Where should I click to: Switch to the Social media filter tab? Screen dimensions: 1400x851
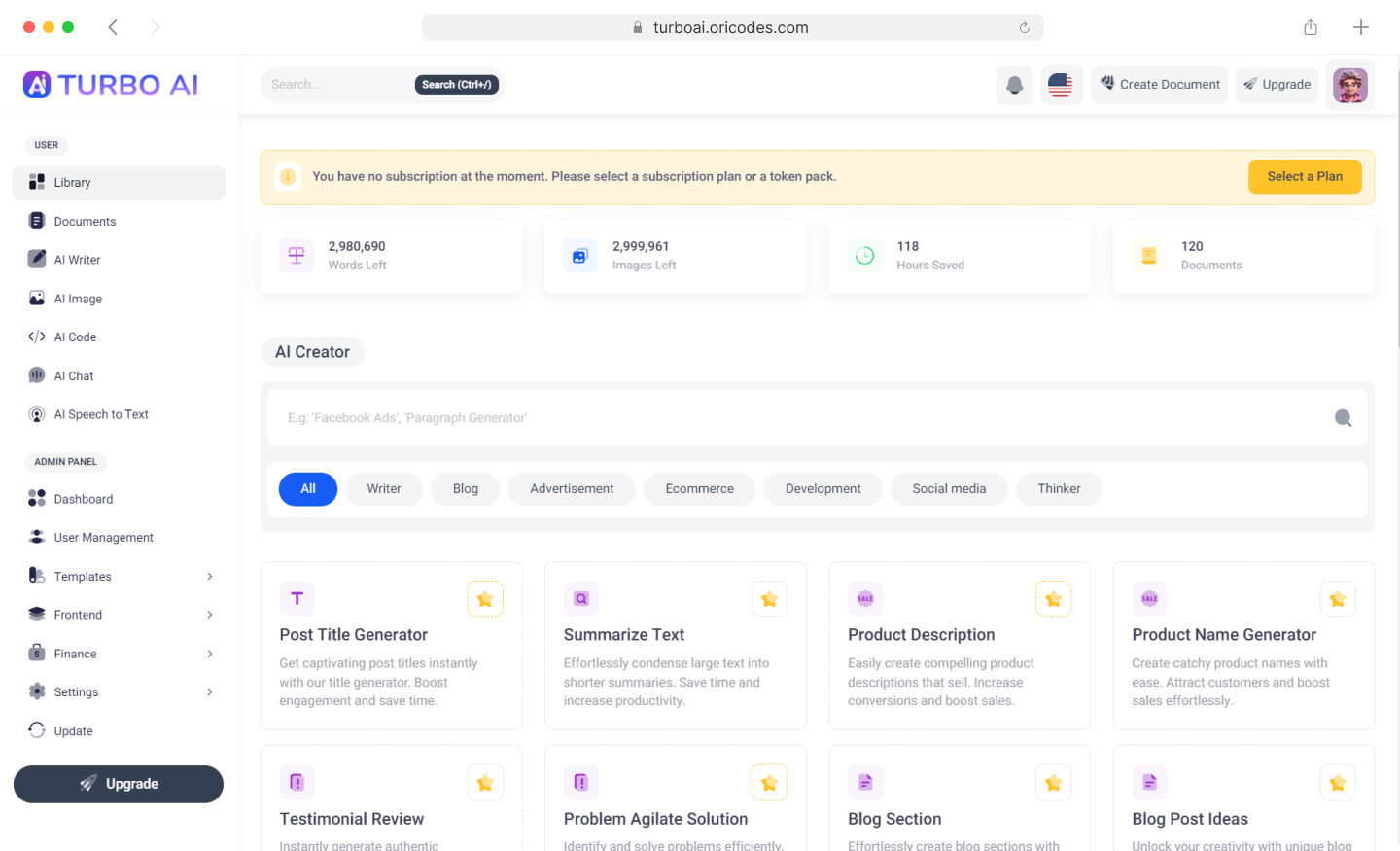tap(948, 489)
